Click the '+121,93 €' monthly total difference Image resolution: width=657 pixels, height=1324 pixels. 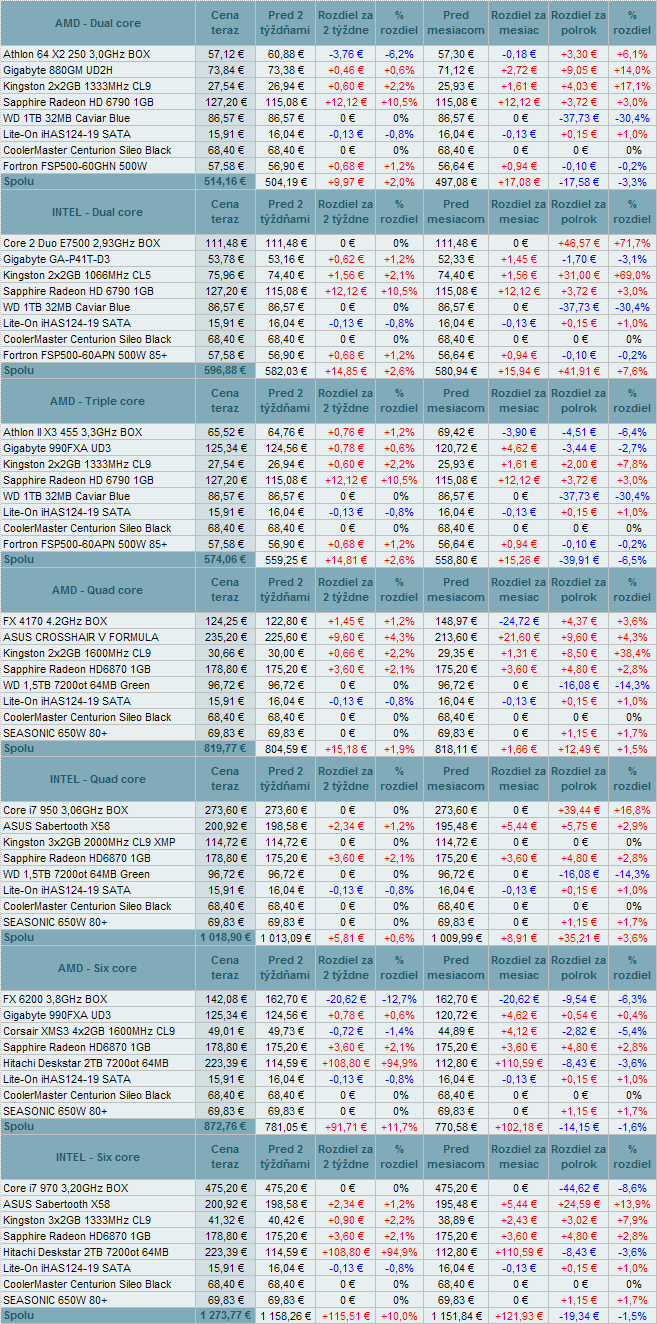click(519, 1316)
